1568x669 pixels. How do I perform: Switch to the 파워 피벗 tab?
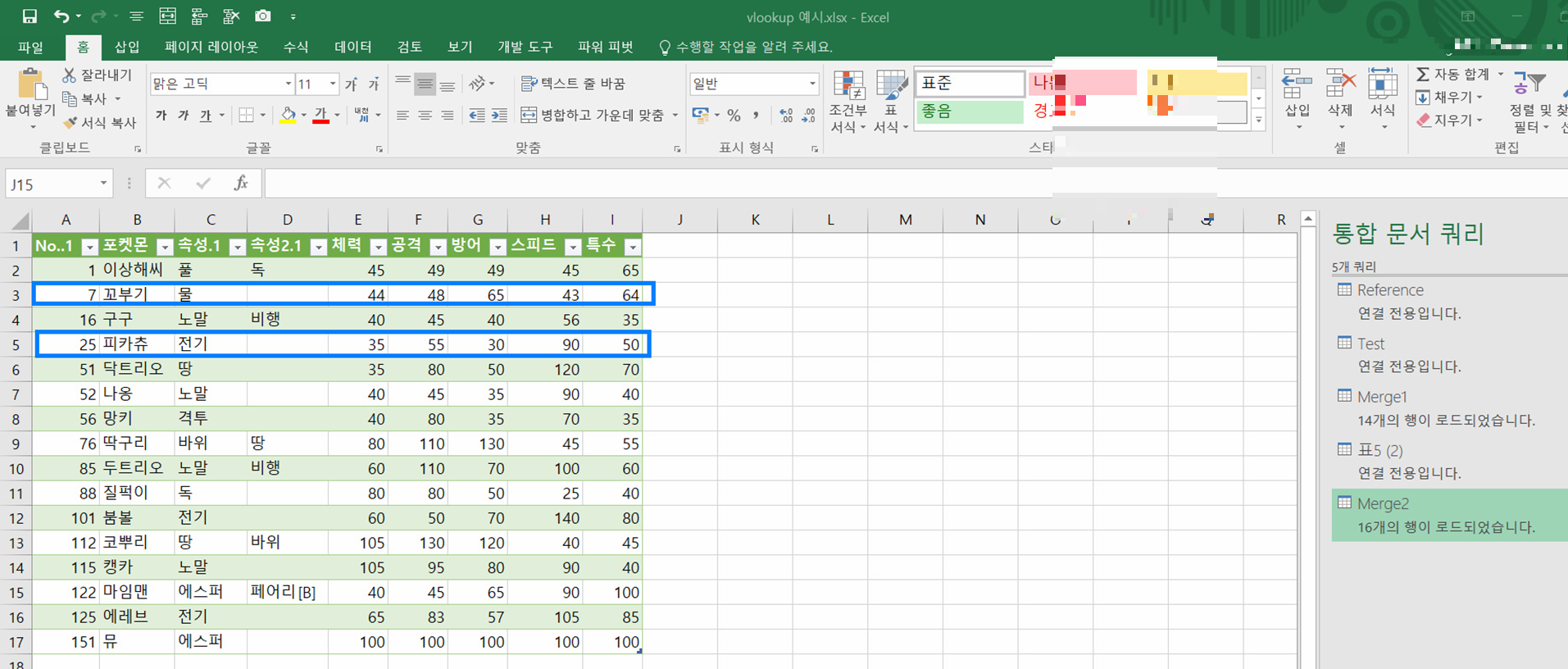(605, 48)
